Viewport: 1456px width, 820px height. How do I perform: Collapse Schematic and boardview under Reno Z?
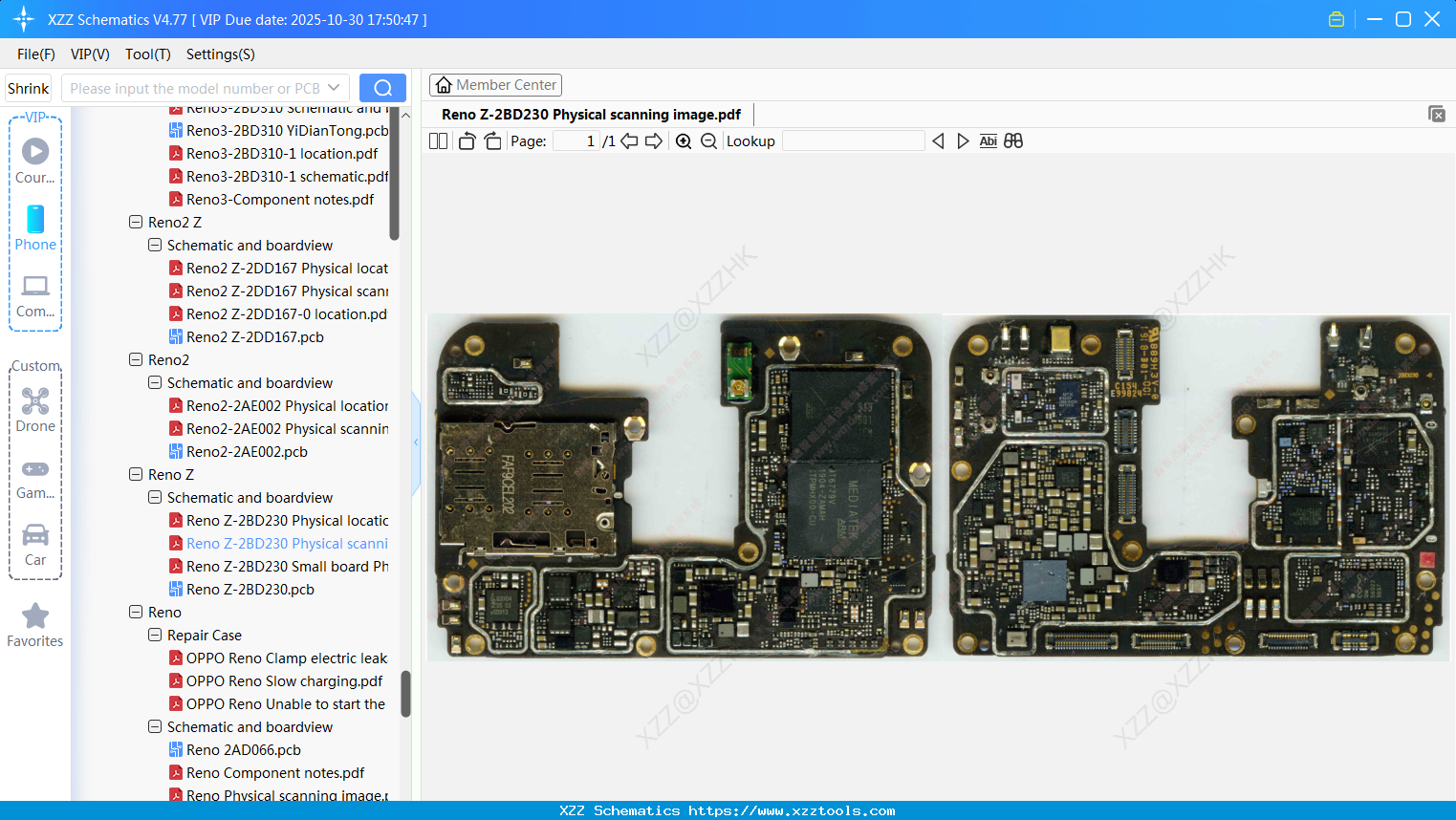pos(155,497)
